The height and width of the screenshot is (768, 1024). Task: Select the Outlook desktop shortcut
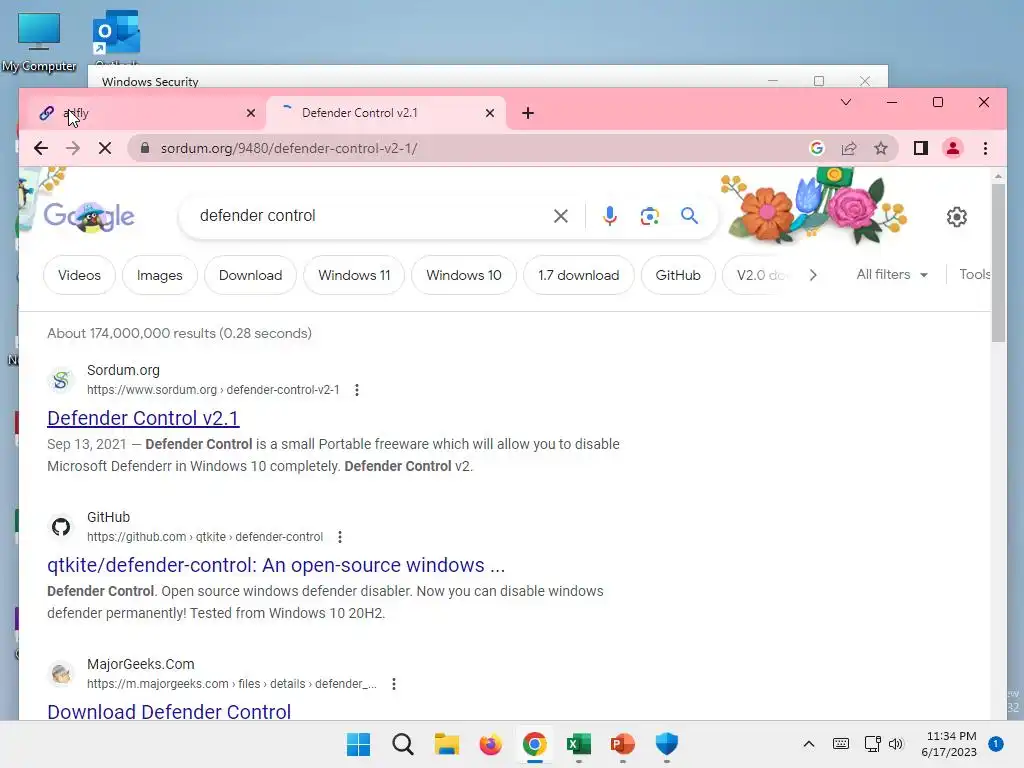(x=116, y=37)
